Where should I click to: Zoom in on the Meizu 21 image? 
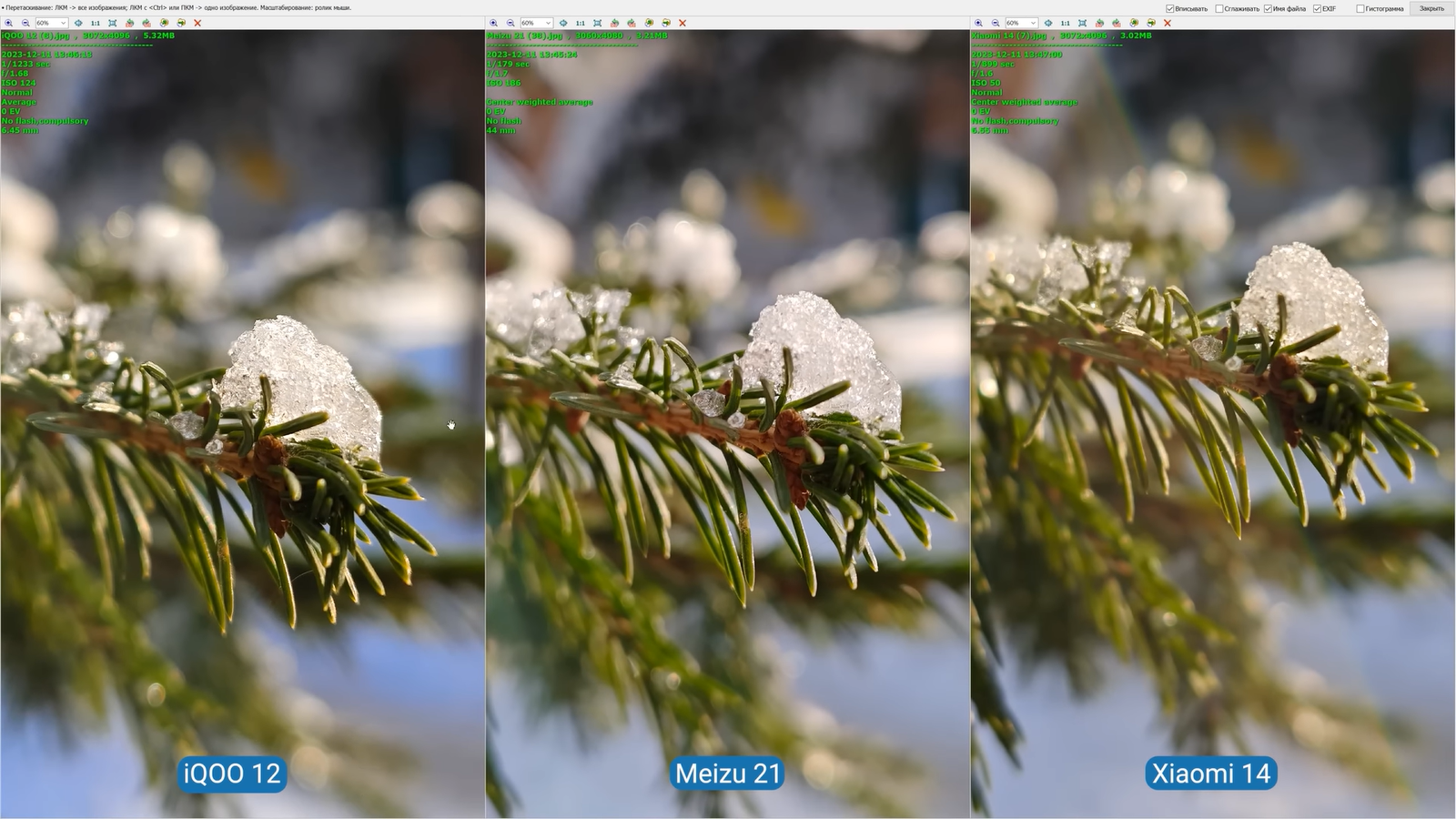click(494, 23)
